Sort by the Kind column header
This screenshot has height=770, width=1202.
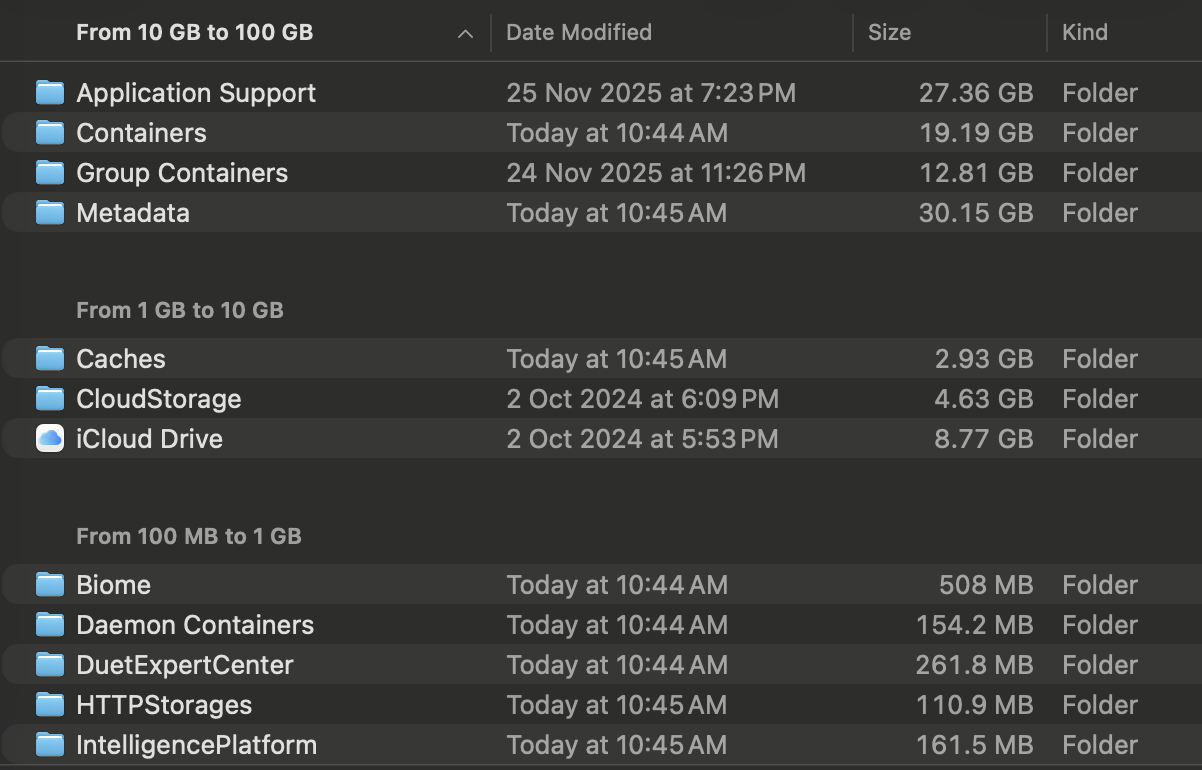[x=1085, y=33]
